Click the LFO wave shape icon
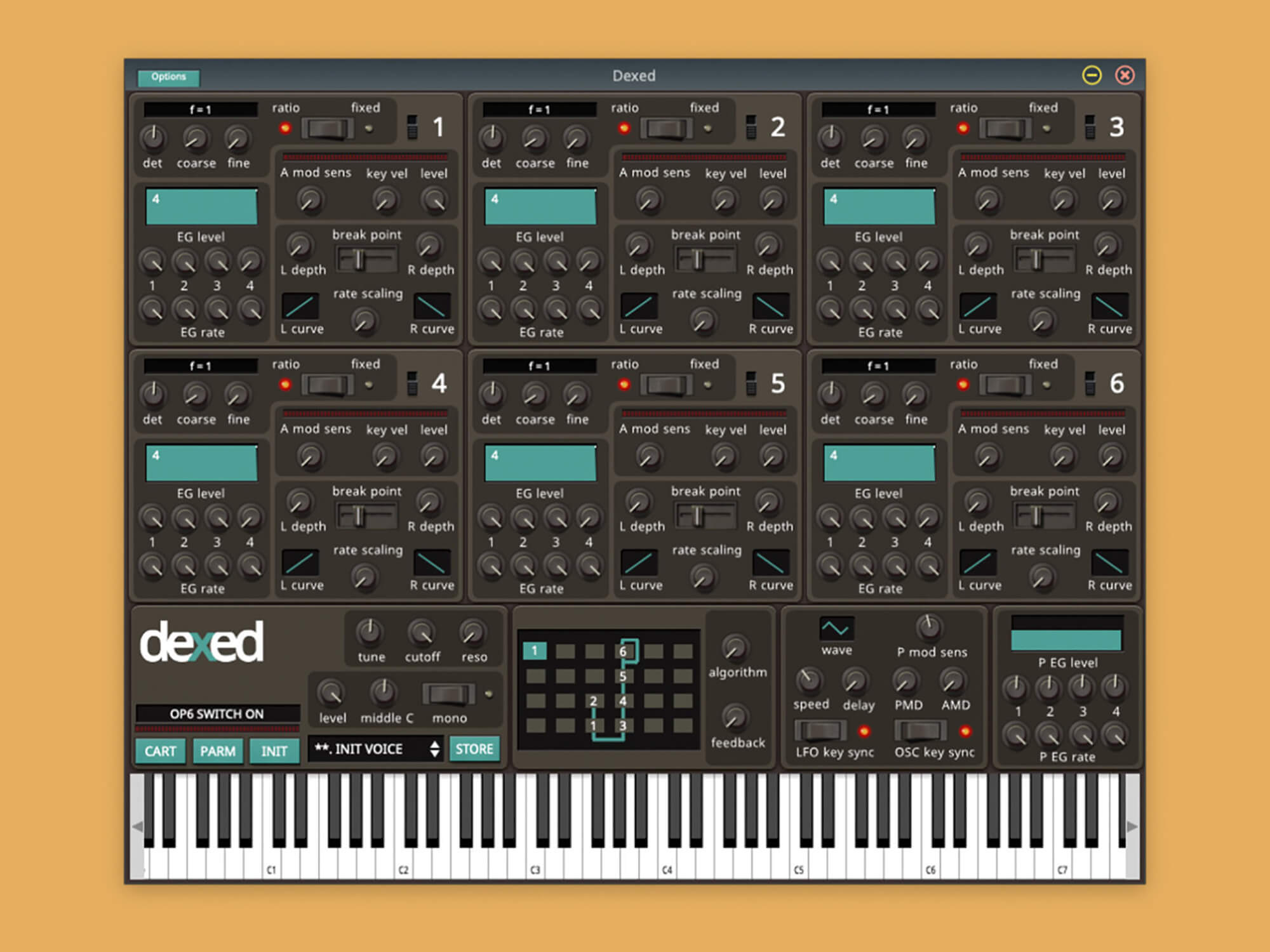 pyautogui.click(x=836, y=628)
